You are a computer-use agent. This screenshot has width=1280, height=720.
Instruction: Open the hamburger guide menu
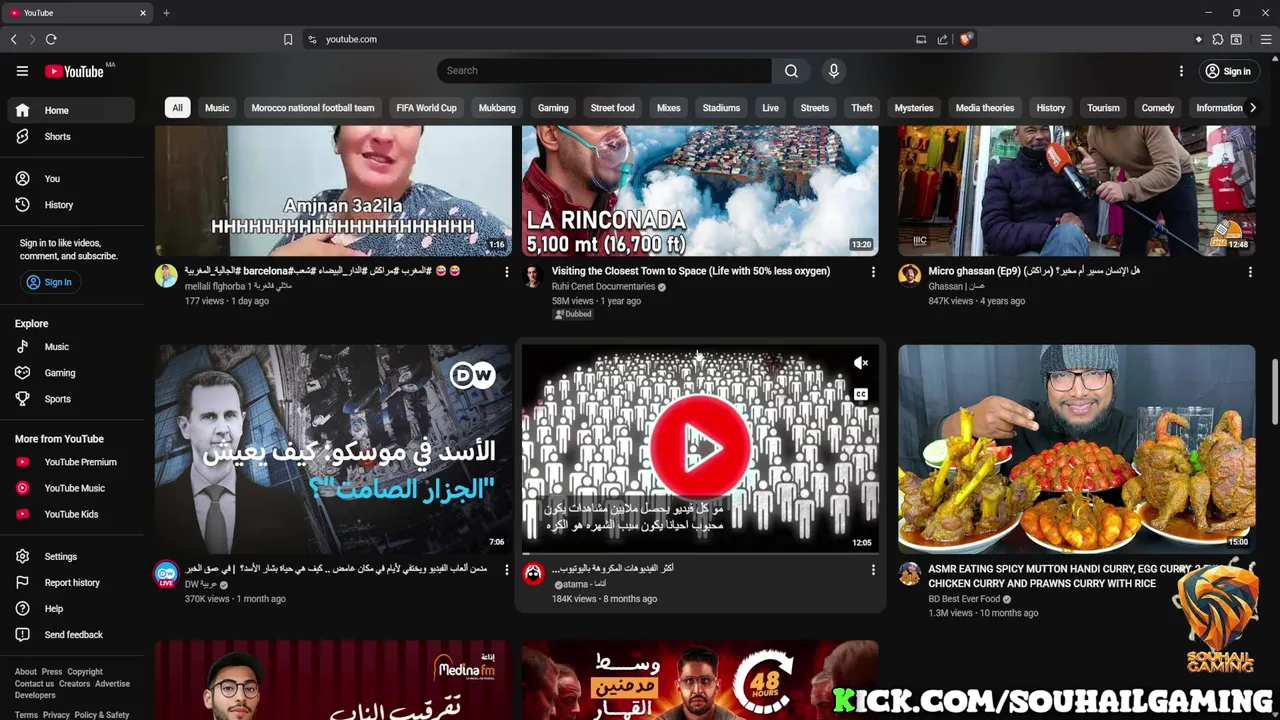pyautogui.click(x=22, y=71)
